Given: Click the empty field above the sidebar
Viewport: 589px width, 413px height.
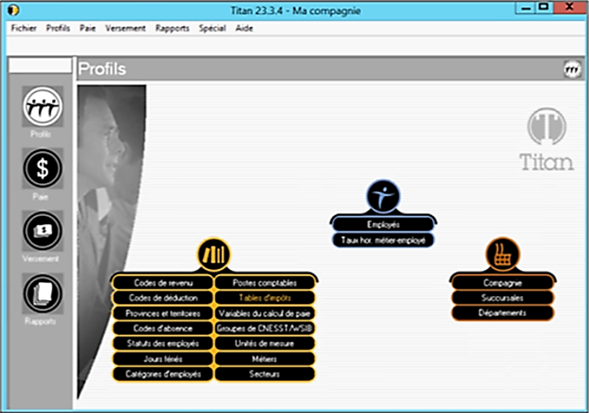Looking at the screenshot, I should tap(40, 66).
